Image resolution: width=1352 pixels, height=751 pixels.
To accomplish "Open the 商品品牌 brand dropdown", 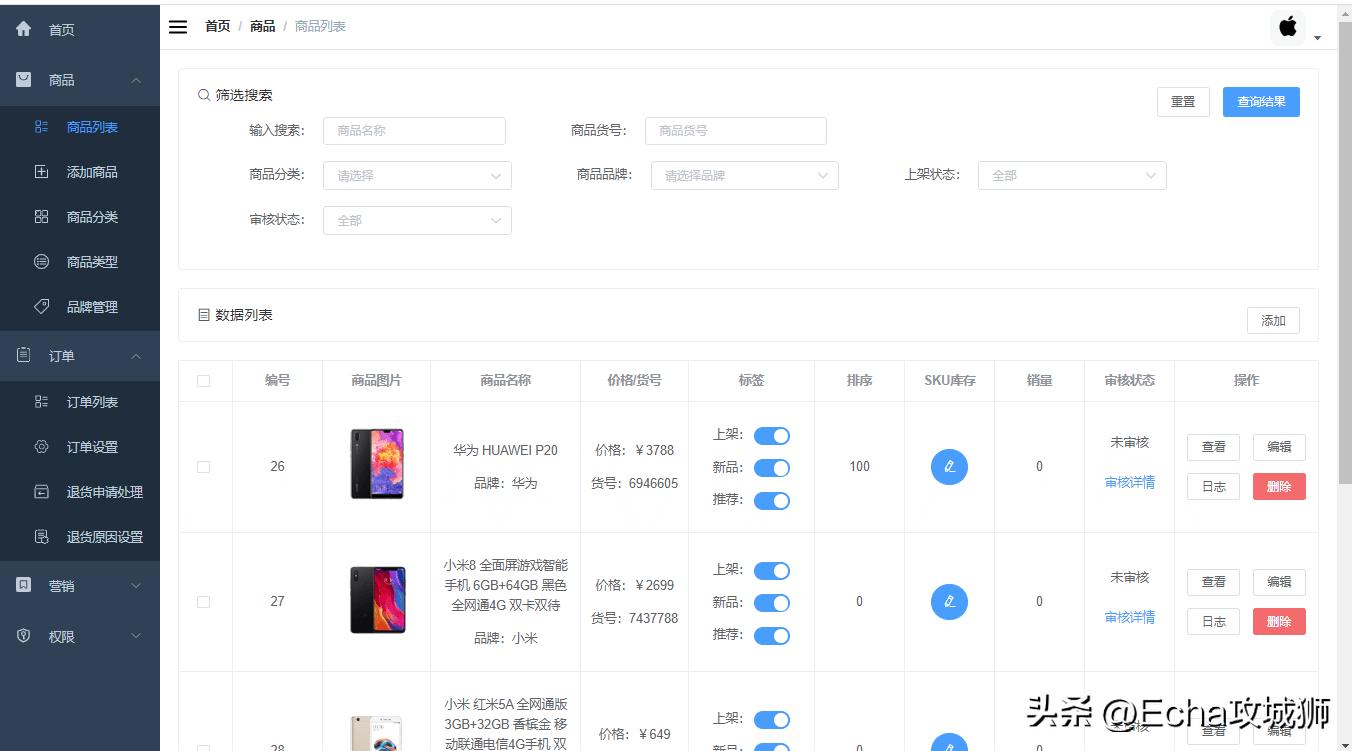I will click(x=744, y=175).
